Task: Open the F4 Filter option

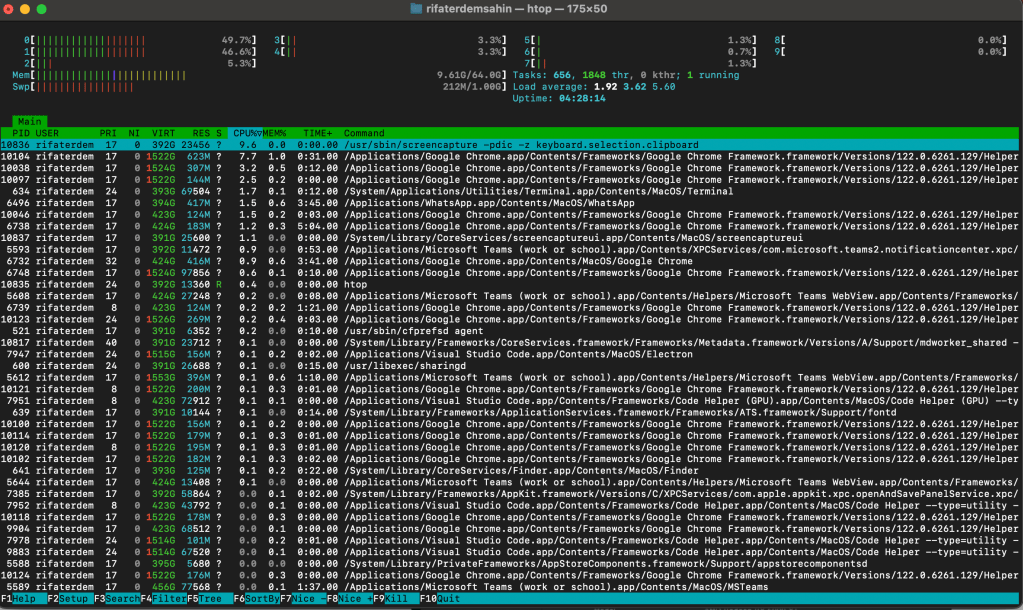Action: (164, 599)
